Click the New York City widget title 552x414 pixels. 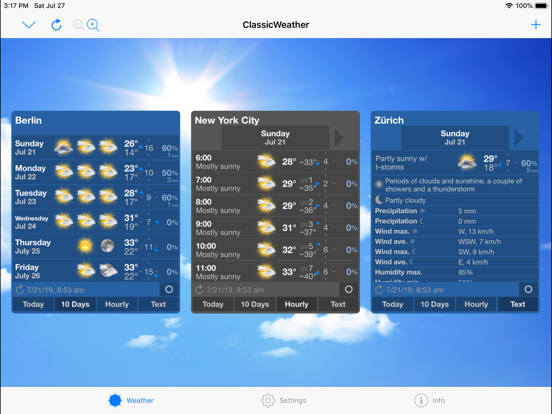(227, 120)
